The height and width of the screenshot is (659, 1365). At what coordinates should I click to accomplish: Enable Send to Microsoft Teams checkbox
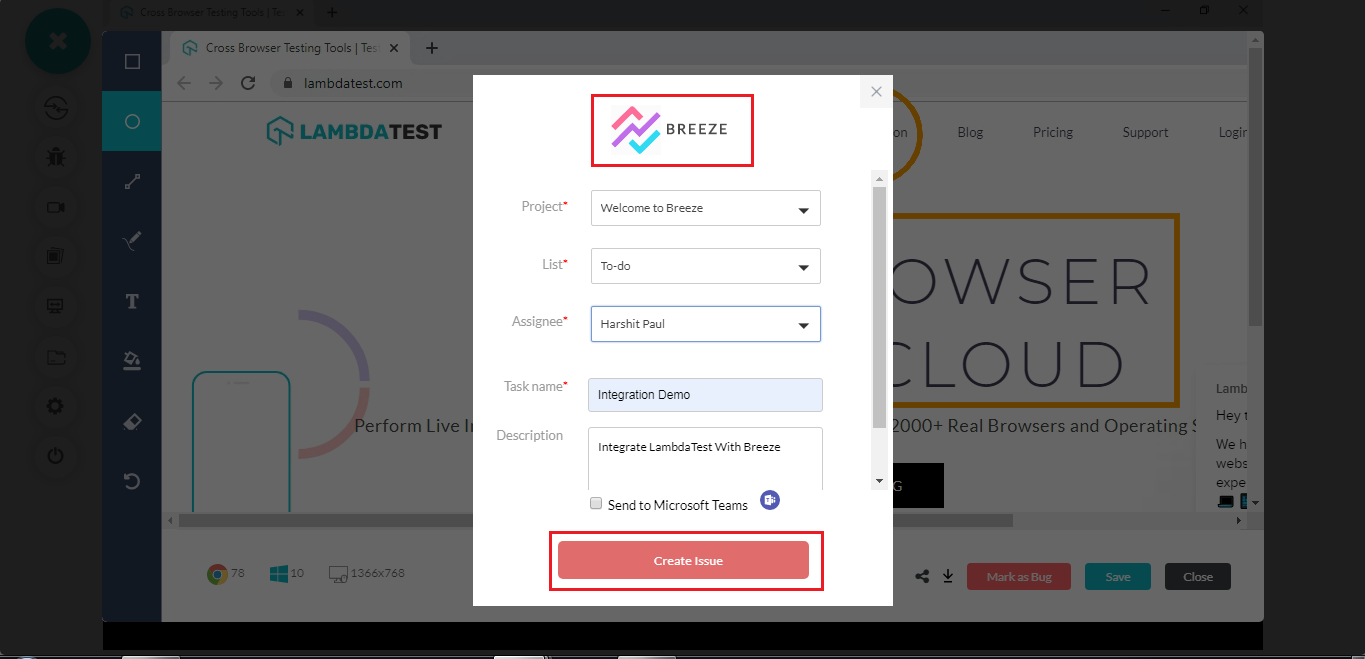pos(596,504)
